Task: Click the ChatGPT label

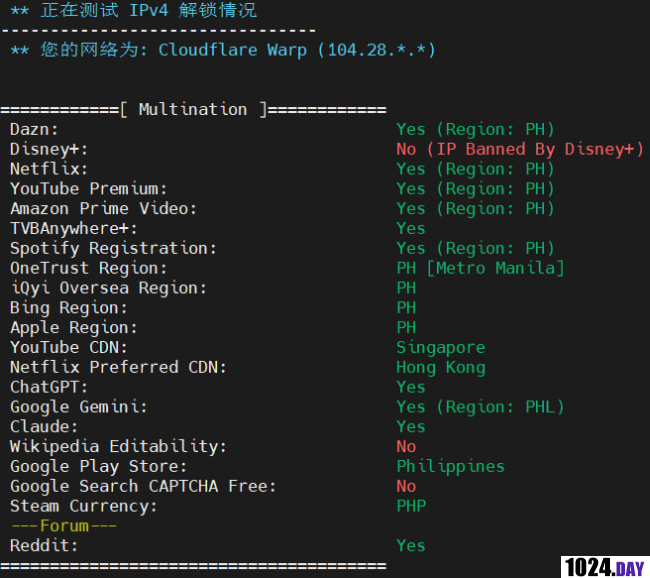Action: coord(49,387)
